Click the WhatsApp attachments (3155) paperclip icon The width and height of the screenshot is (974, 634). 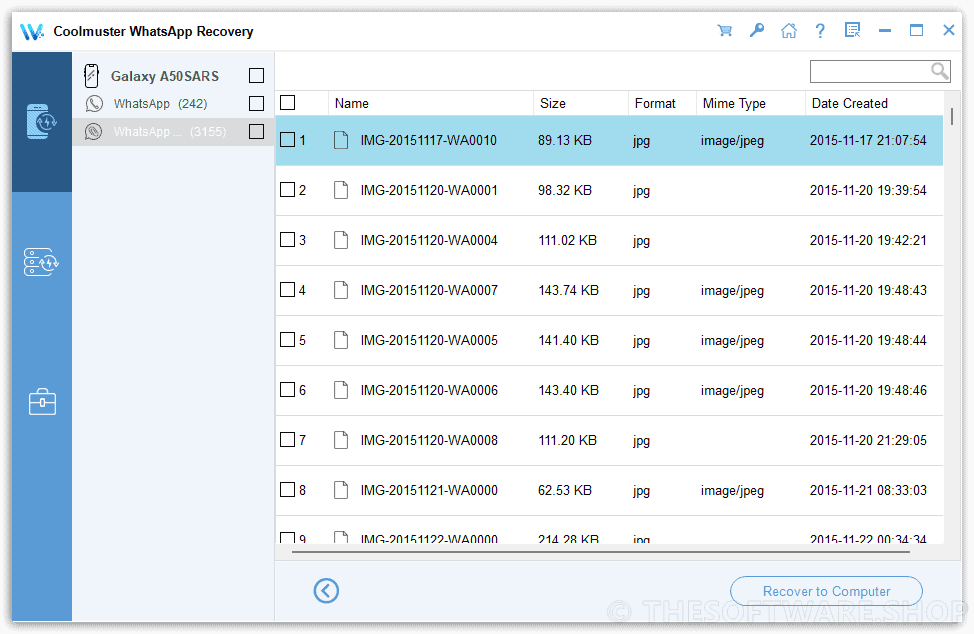[x=94, y=132]
